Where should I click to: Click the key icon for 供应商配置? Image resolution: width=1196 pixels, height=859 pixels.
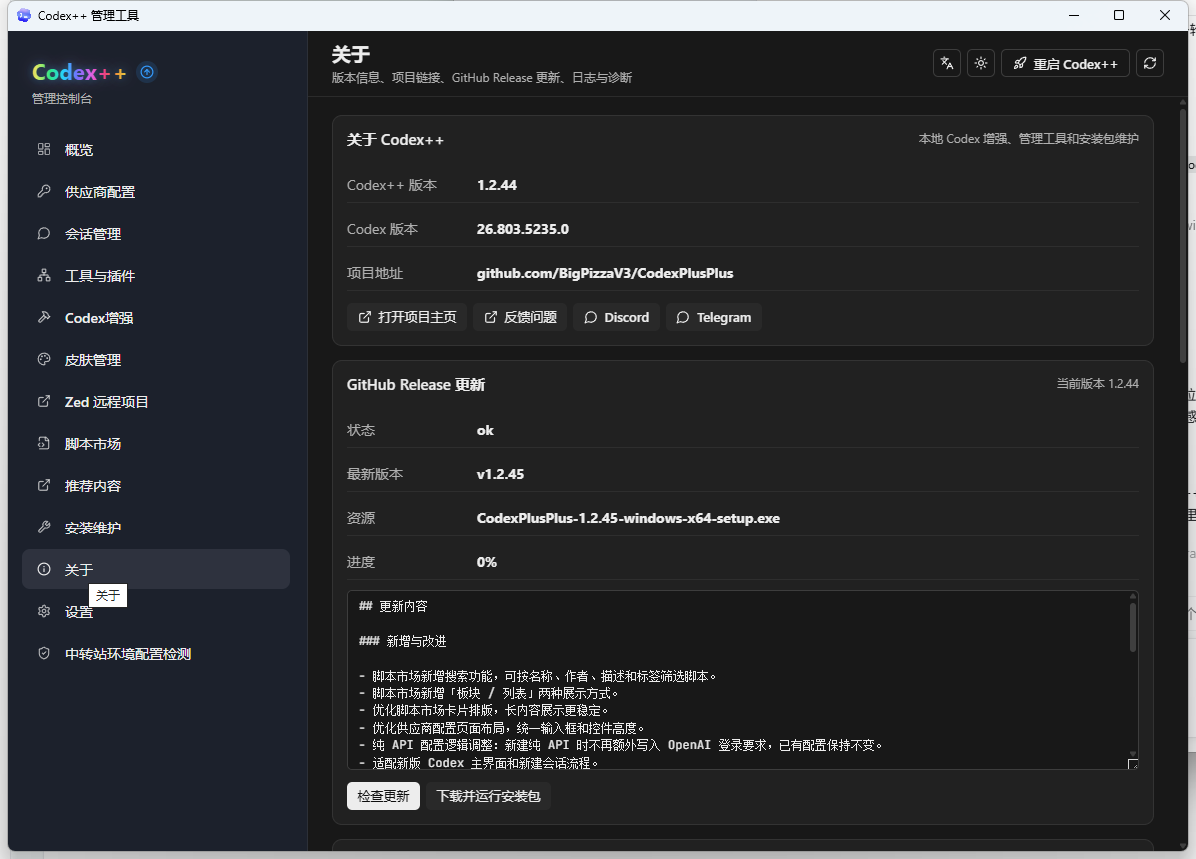(44, 191)
